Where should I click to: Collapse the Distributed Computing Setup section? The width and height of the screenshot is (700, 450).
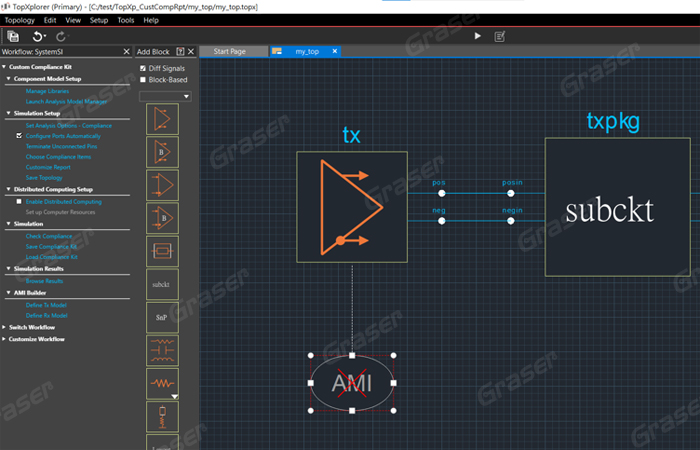coord(8,189)
